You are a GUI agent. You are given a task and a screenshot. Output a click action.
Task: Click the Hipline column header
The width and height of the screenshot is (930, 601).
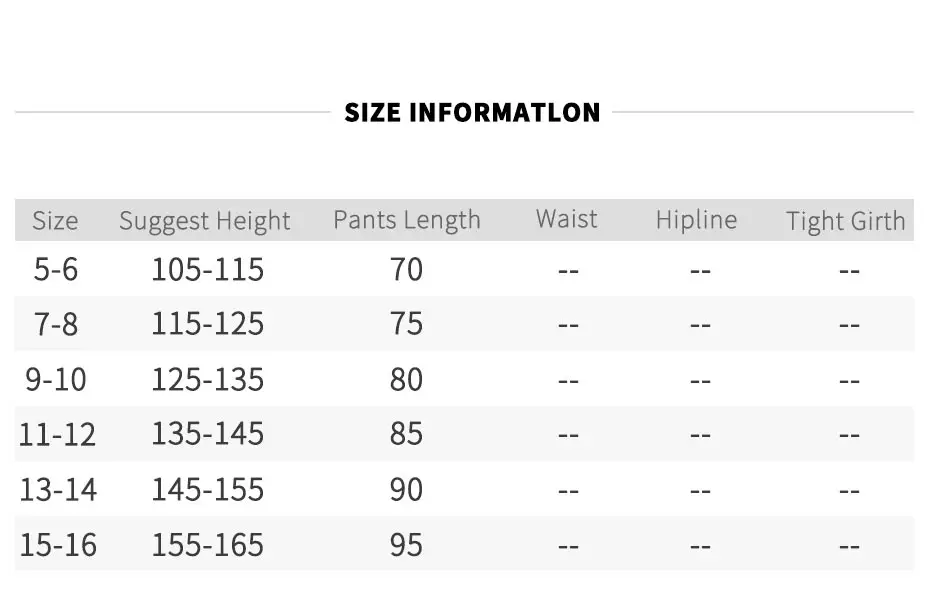click(x=696, y=220)
